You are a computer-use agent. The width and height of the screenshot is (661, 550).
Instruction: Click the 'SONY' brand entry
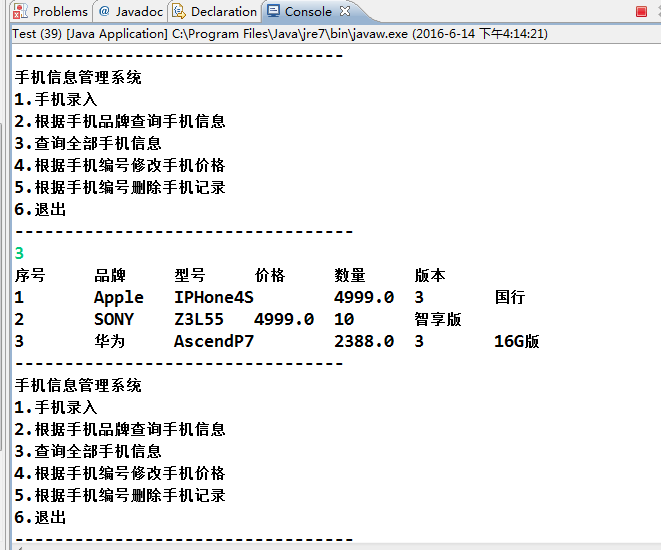(114, 319)
